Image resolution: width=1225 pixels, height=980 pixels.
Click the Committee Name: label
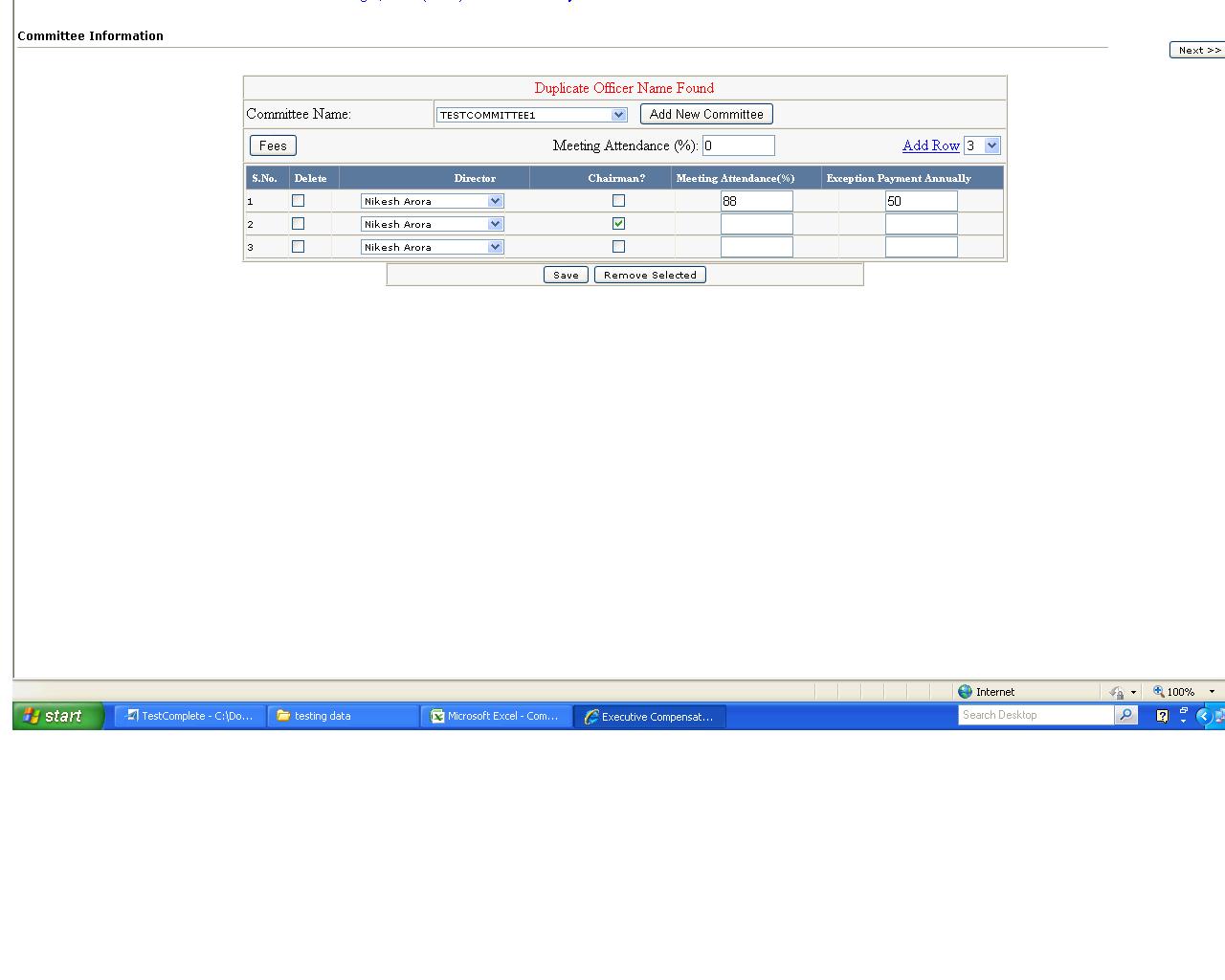click(x=299, y=114)
